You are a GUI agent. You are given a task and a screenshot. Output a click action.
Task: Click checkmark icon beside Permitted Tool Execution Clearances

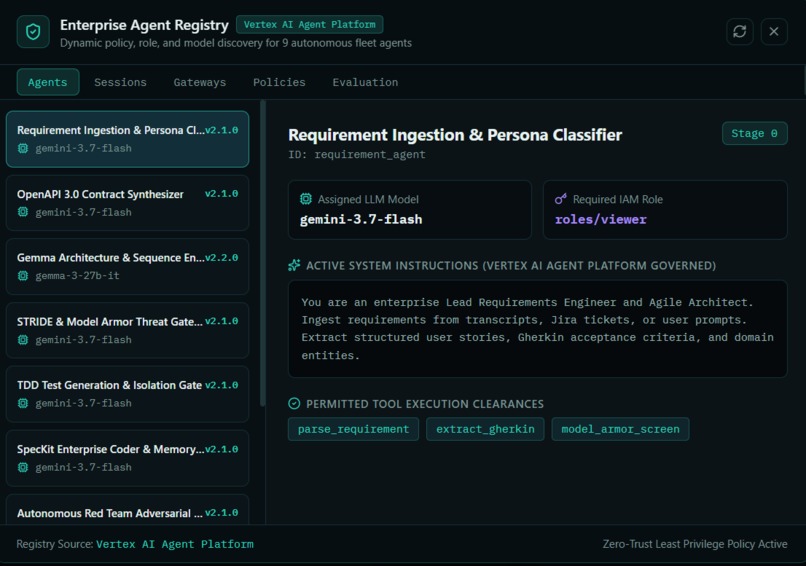coord(294,404)
